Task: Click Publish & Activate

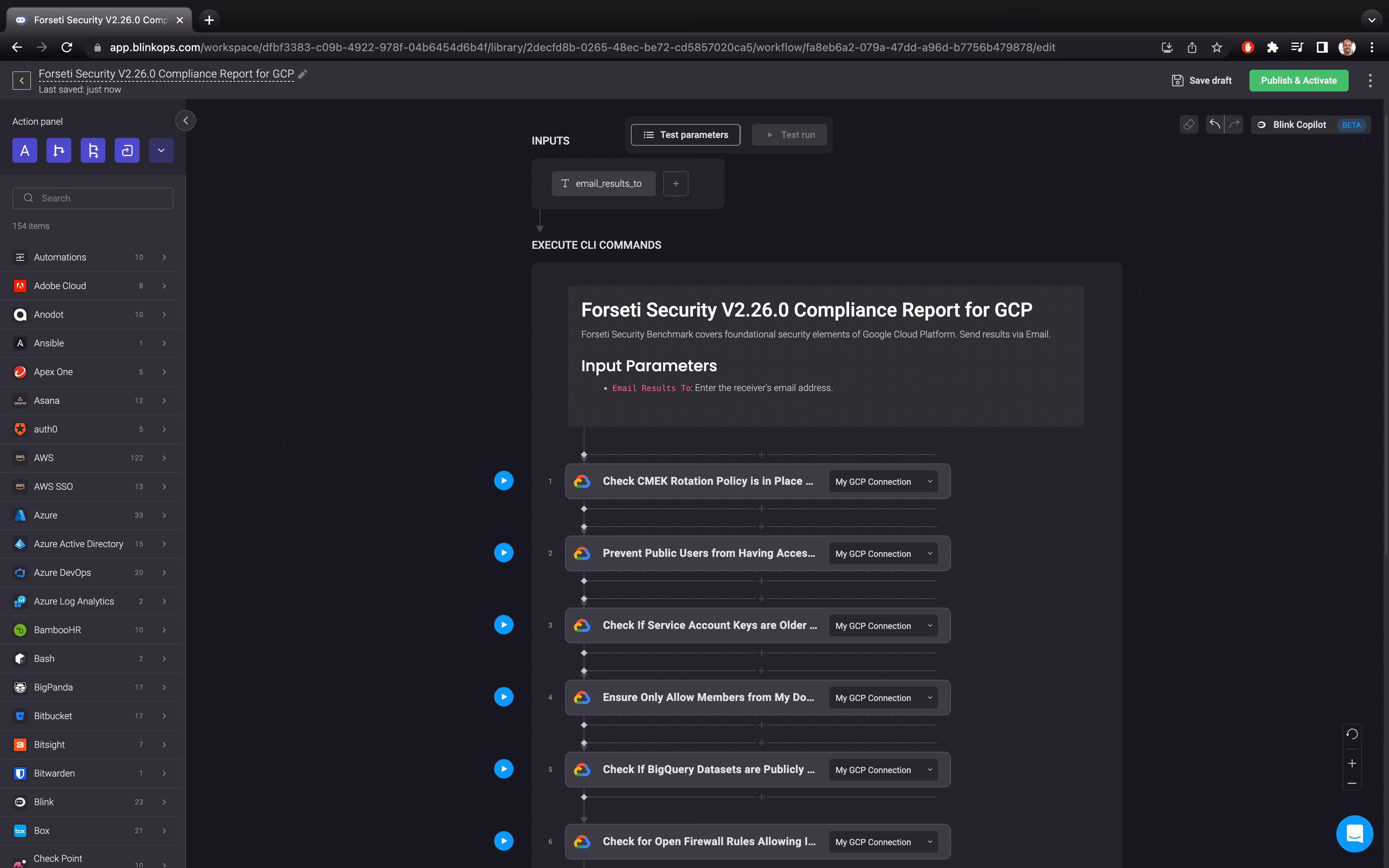Action: tap(1299, 80)
